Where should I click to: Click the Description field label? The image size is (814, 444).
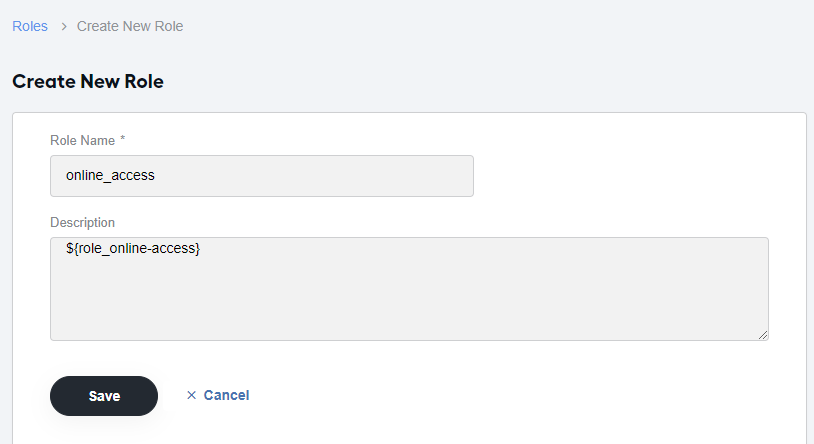pos(83,222)
